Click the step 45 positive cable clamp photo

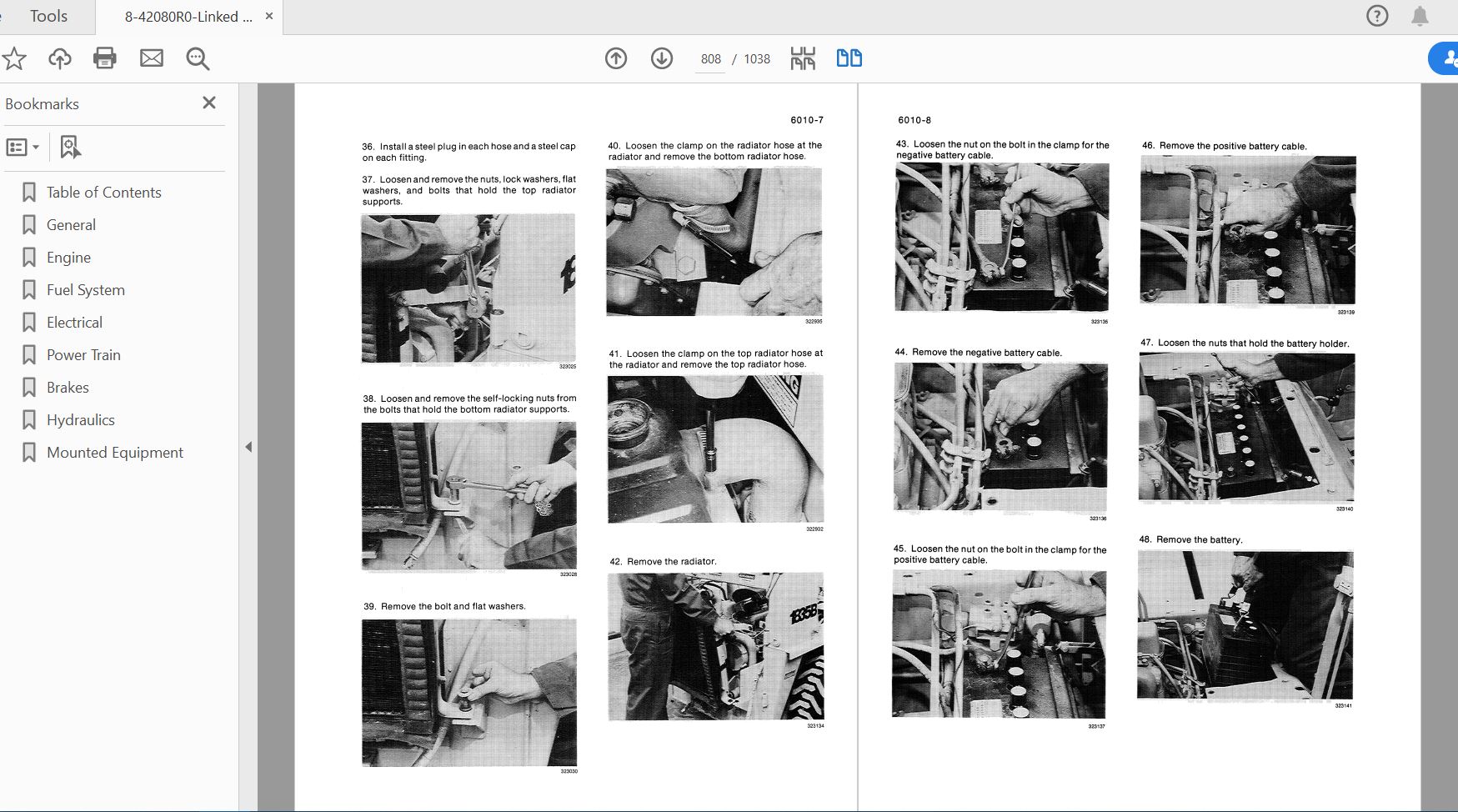coord(1000,644)
